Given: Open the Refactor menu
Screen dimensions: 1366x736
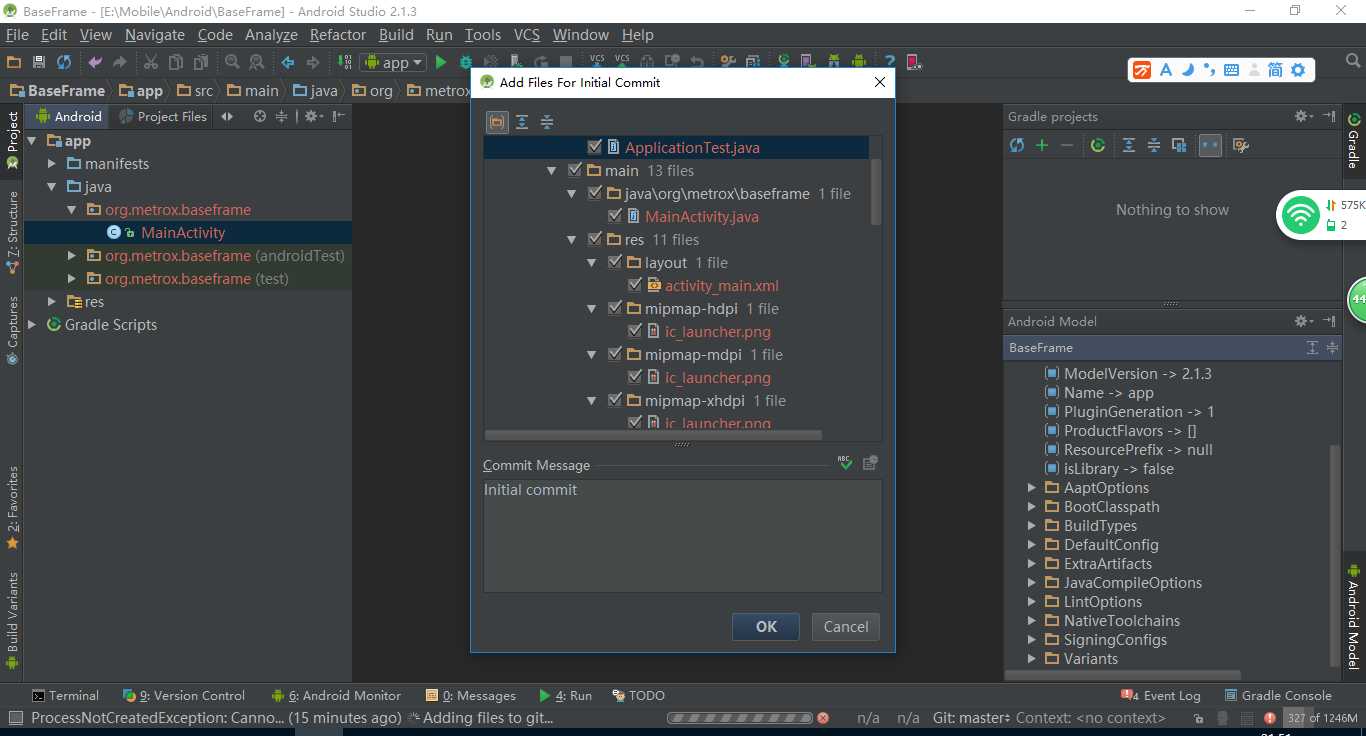Looking at the screenshot, I should click(x=338, y=34).
